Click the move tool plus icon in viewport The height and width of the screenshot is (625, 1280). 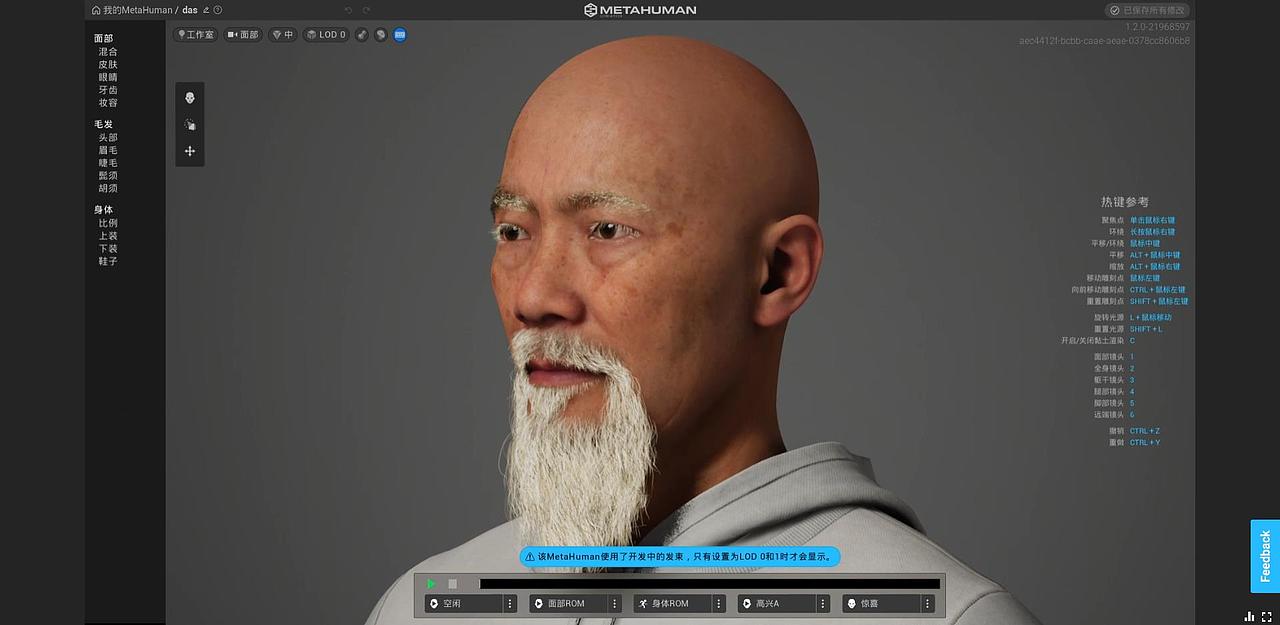pyautogui.click(x=190, y=151)
